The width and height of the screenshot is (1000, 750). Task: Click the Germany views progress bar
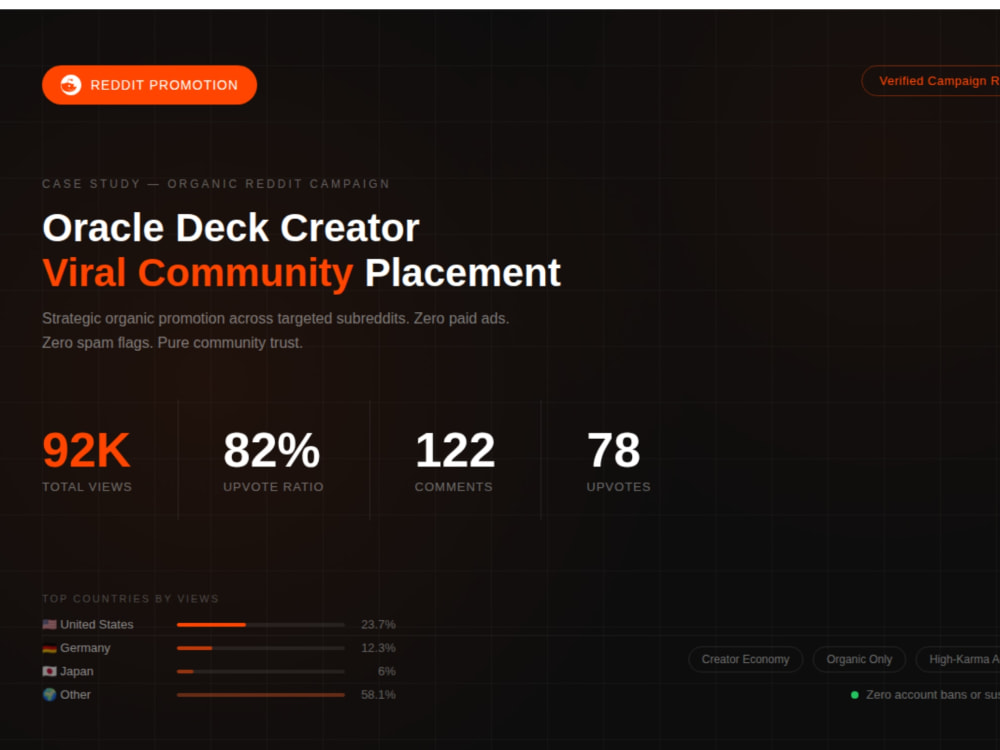(x=261, y=648)
